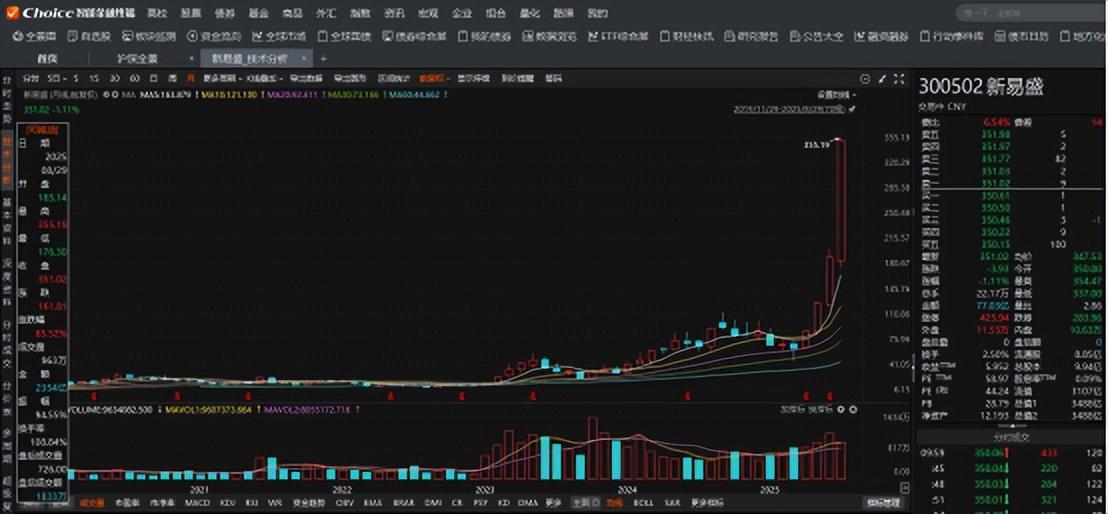1108x514 pixels.
Task: Select the 5-minute period button
Action: pyautogui.click(x=76, y=78)
